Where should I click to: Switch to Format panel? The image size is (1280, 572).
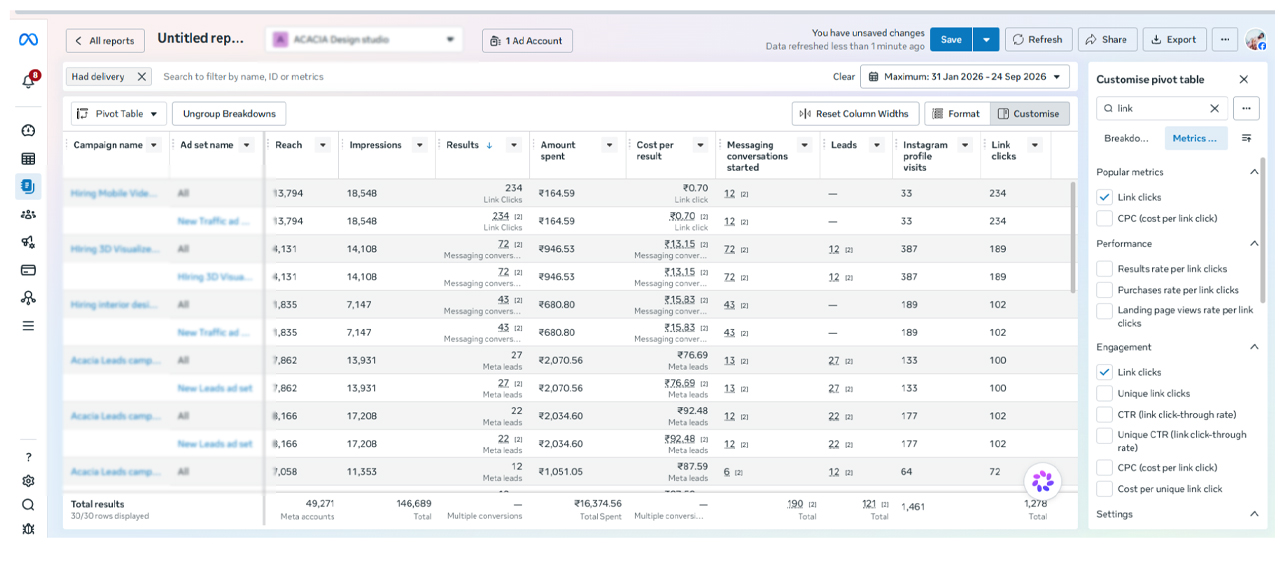click(x=956, y=114)
